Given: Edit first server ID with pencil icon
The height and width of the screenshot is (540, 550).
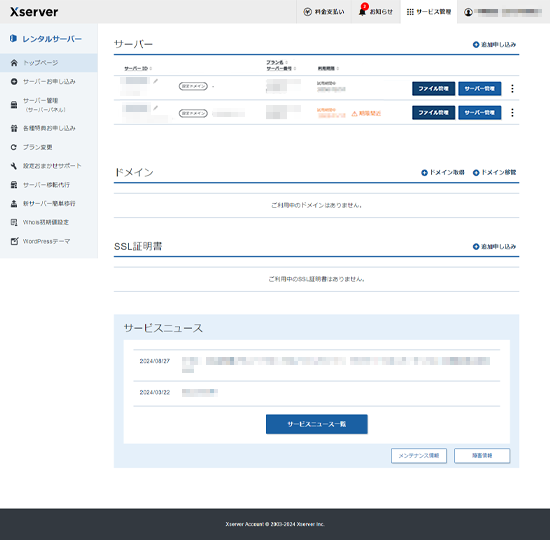Looking at the screenshot, I should point(155,81).
